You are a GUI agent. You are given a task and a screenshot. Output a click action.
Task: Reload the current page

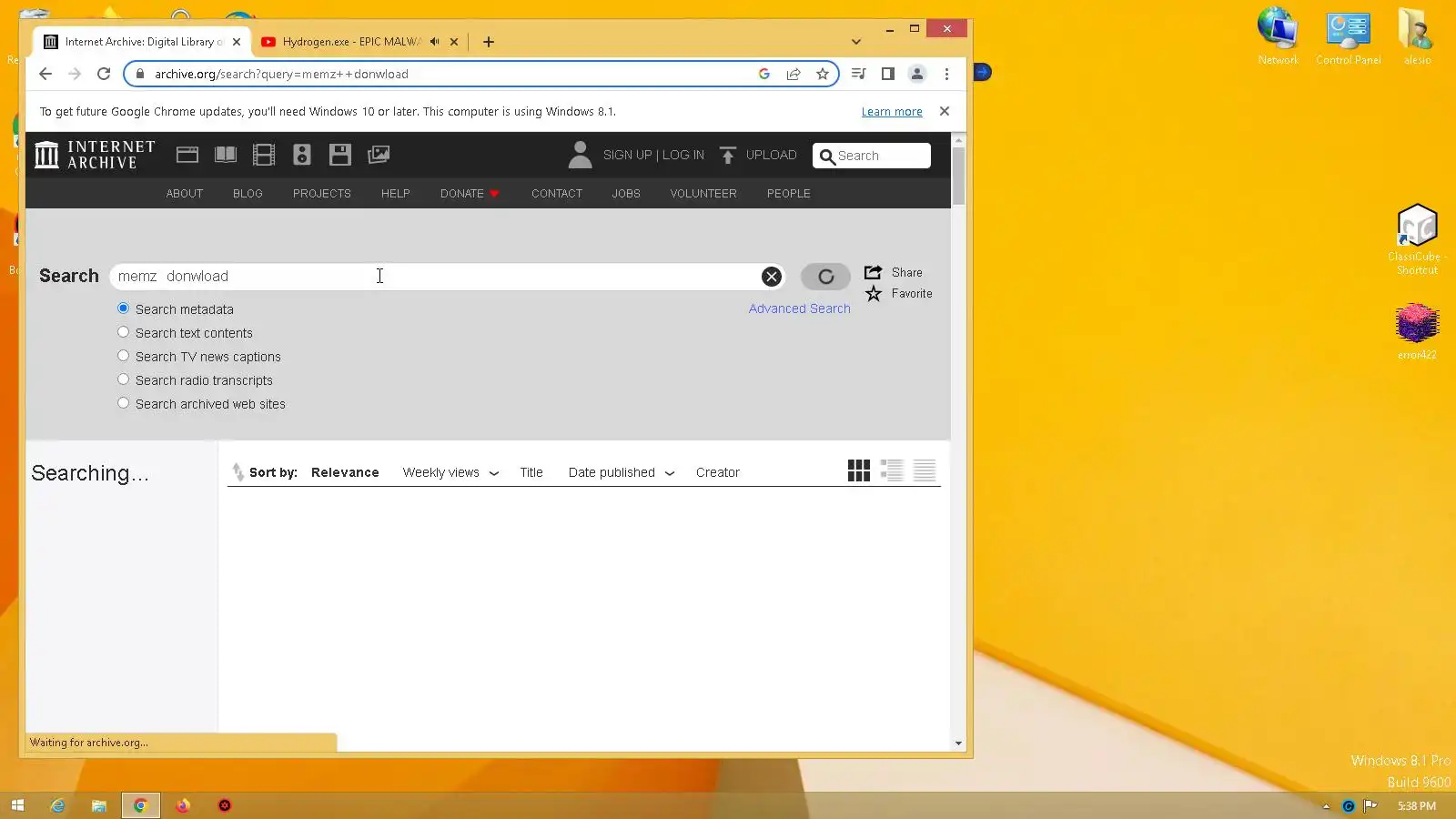pyautogui.click(x=104, y=75)
